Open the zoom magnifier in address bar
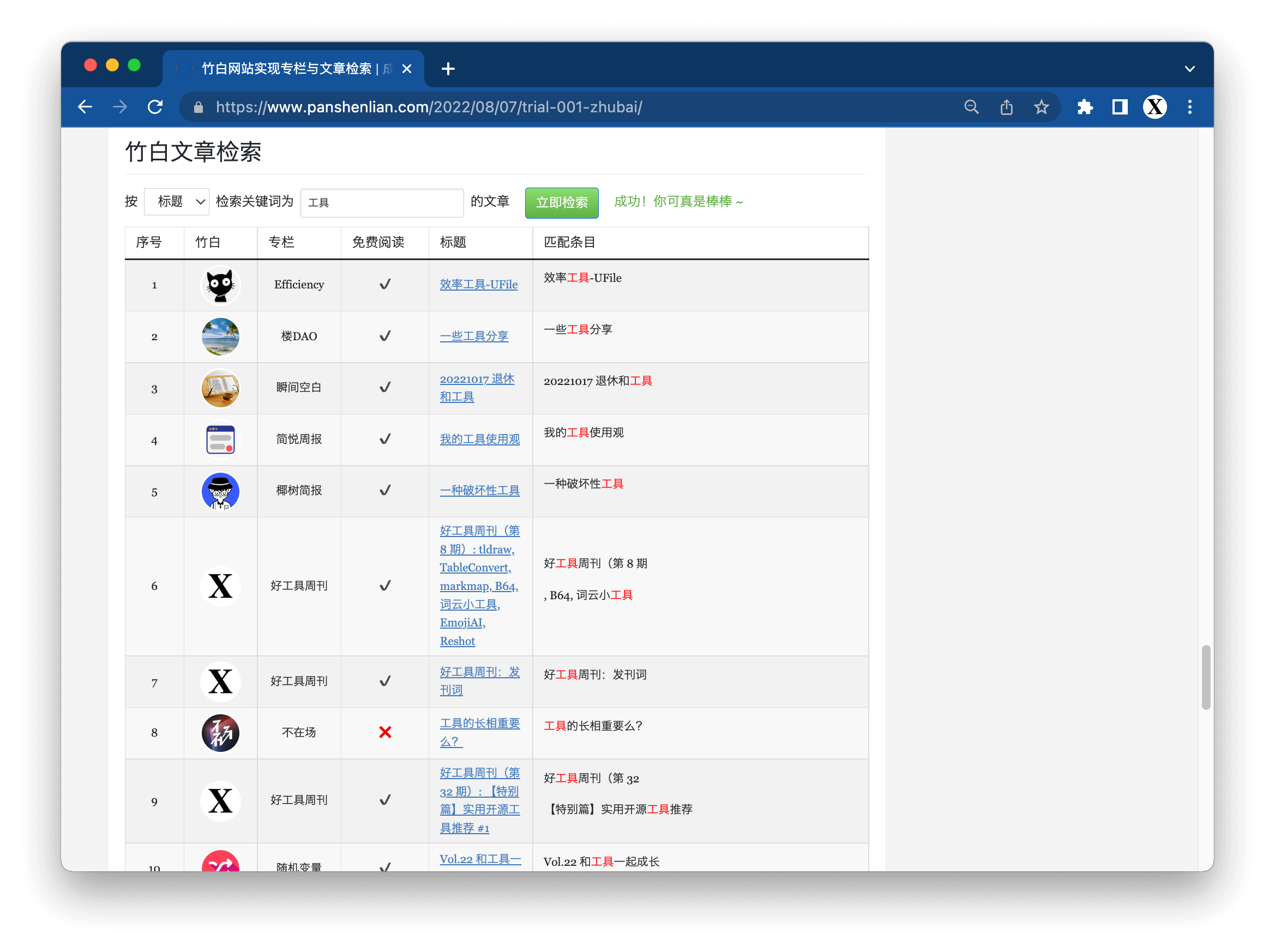Screen dimensions: 1275x952 pos(971,107)
